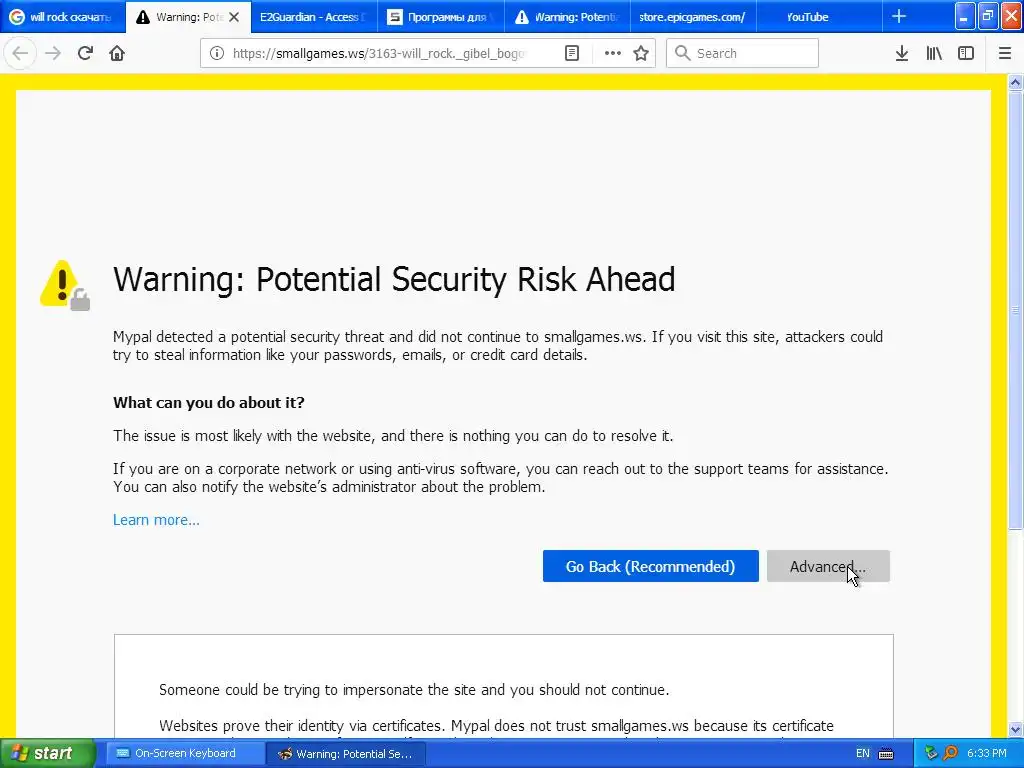Open the Windows start menu

pos(46,754)
